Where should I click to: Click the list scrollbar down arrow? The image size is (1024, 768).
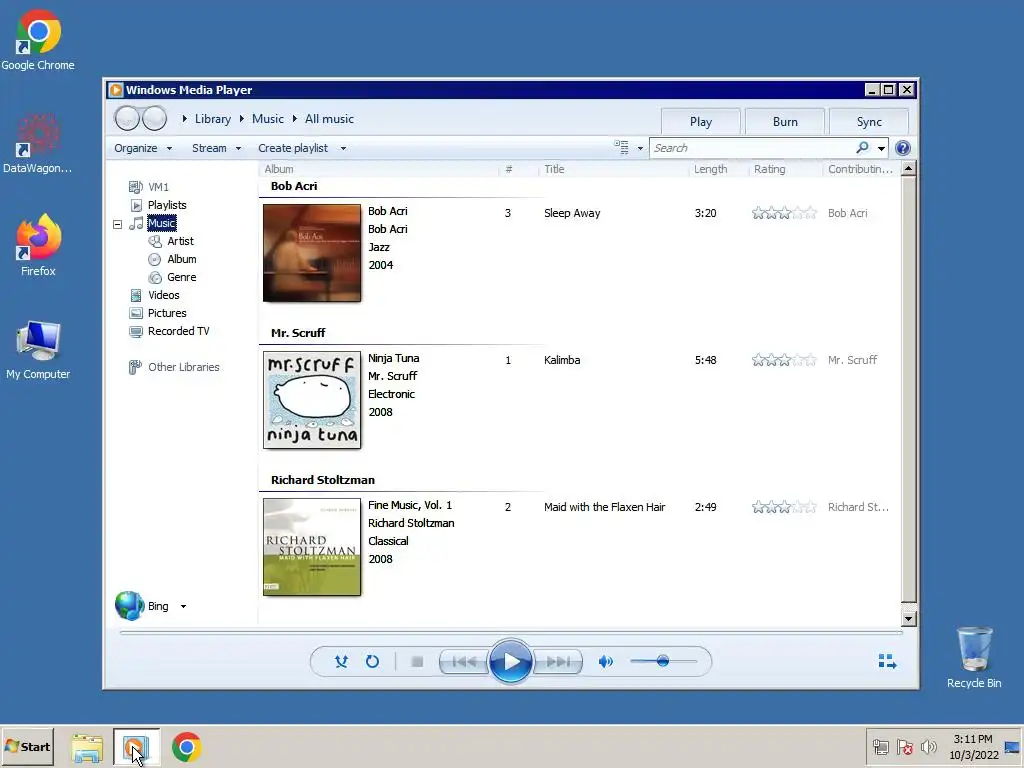tap(908, 618)
